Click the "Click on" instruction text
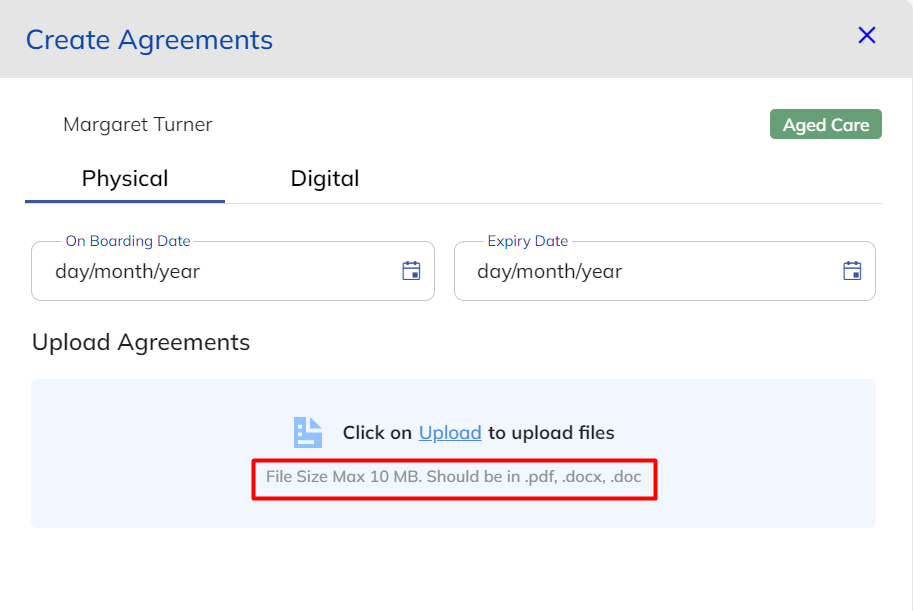 tap(377, 433)
